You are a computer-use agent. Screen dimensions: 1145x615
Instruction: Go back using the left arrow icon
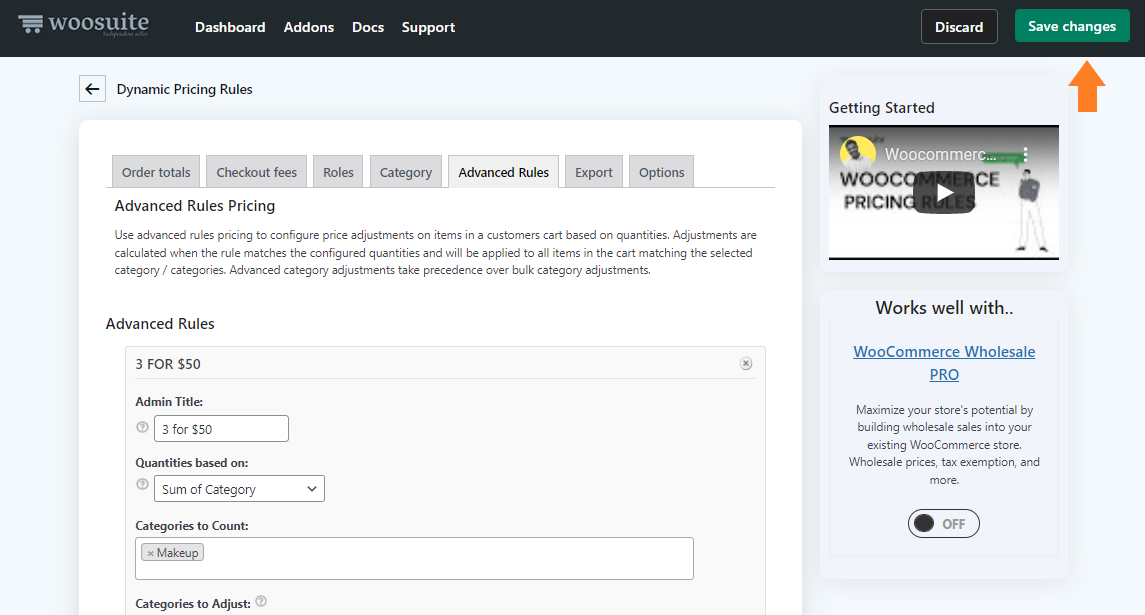92,89
